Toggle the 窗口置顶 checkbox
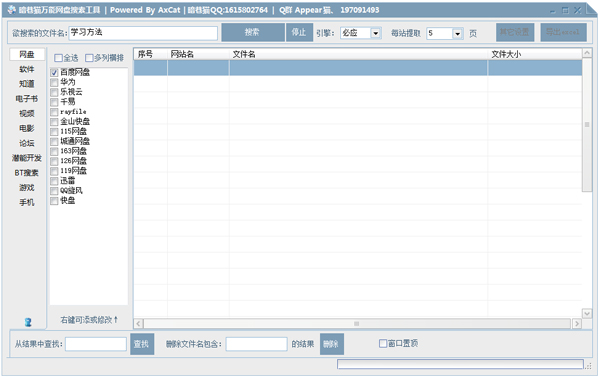This screenshot has height=378, width=600. click(383, 344)
